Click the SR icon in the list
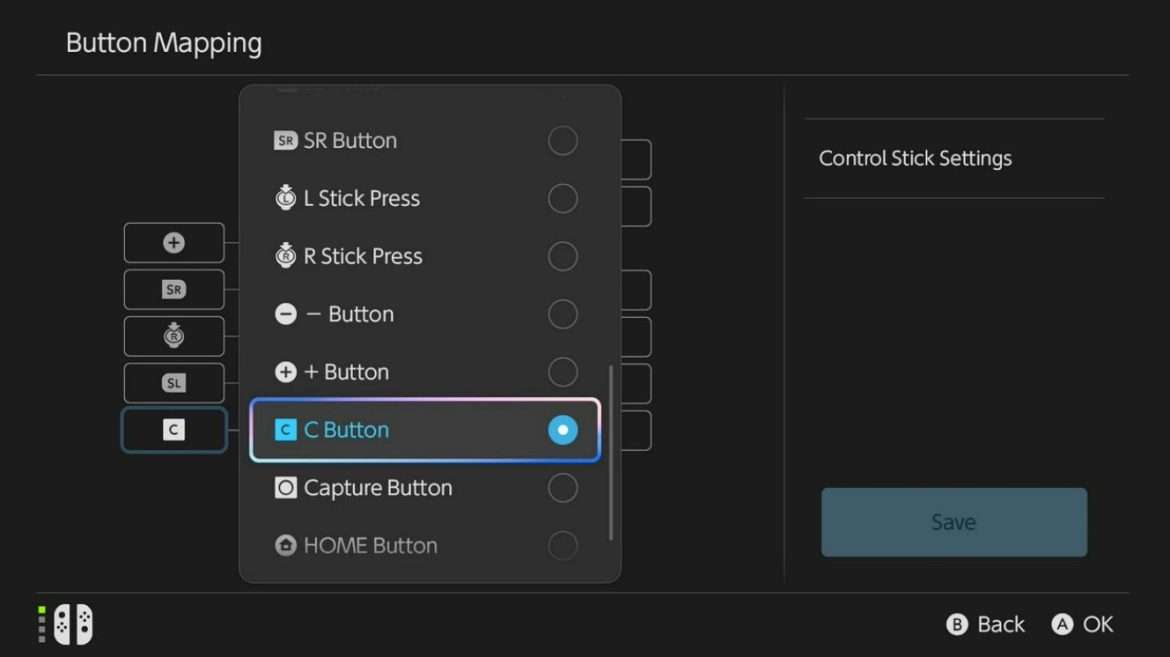Screen dimensions: 1170x657 (285, 140)
